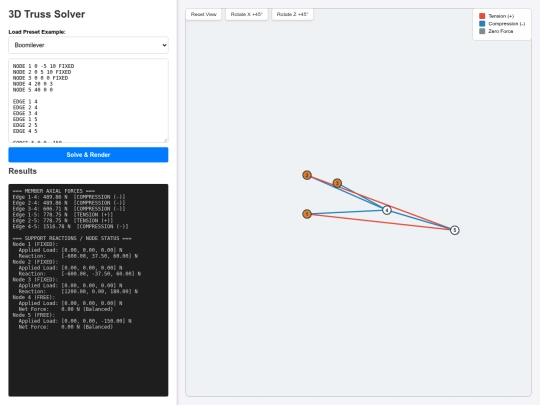Viewport: 540px width, 405px height.
Task: Click the 'Edge 3-4' result line
Action: tap(69, 209)
